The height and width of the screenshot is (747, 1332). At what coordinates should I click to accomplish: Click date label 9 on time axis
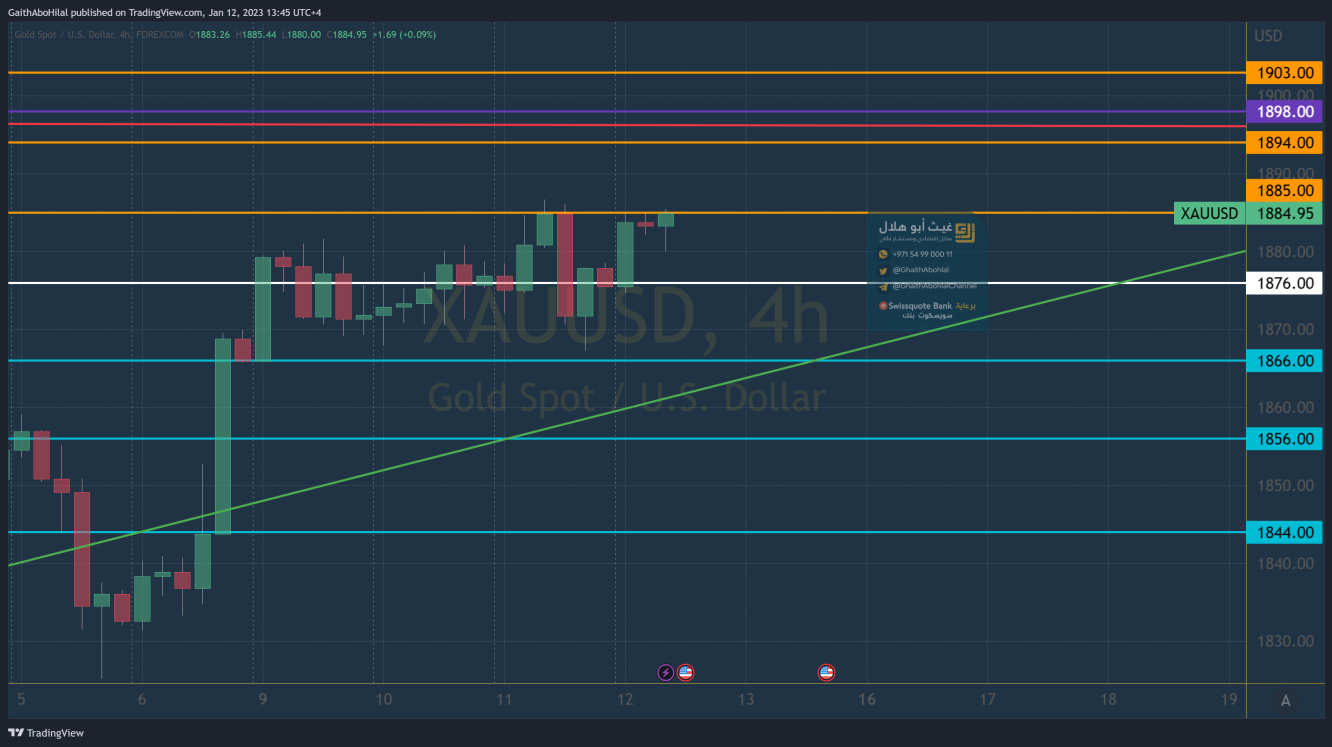tap(261, 700)
